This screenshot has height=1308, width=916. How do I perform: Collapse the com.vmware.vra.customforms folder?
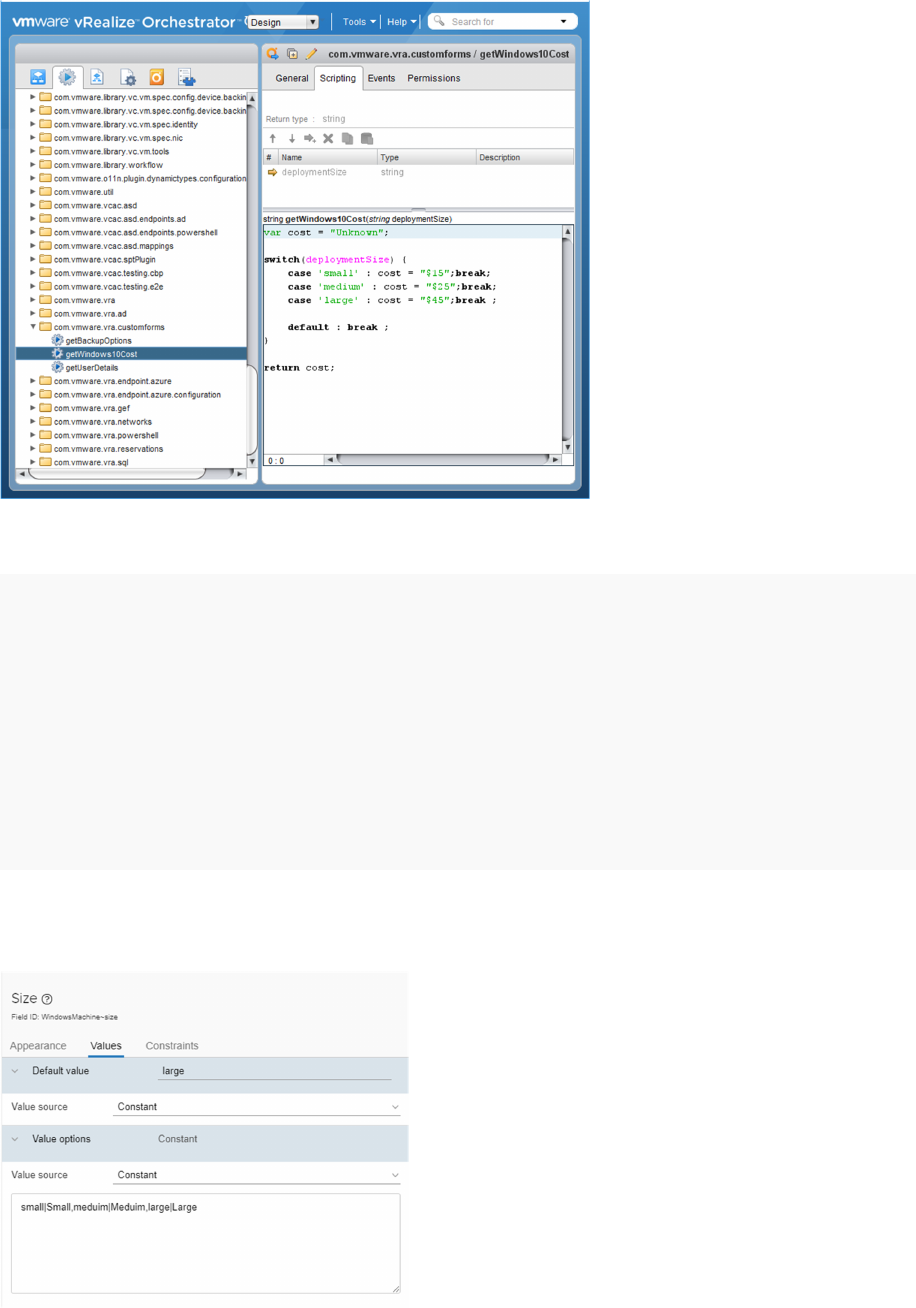(33, 326)
